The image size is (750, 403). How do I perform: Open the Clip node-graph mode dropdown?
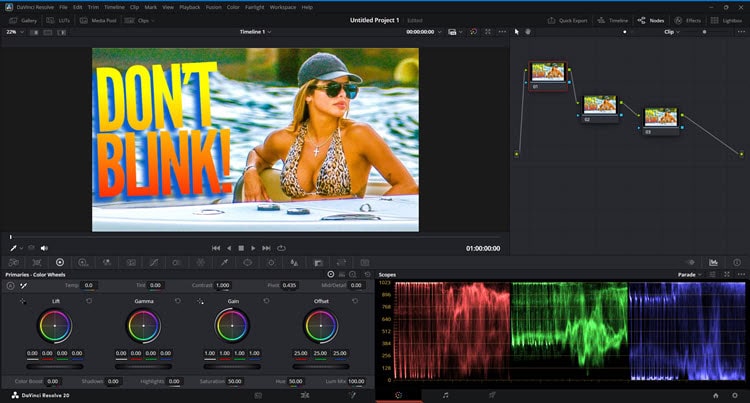672,32
